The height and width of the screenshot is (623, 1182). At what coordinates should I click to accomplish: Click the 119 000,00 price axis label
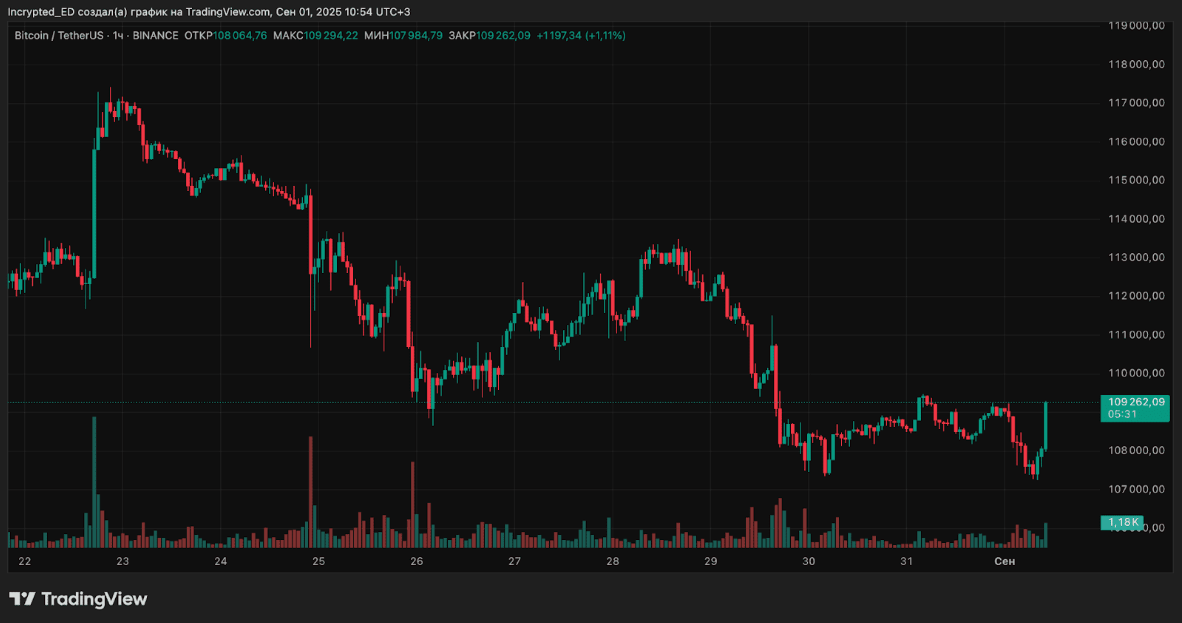coord(1136,26)
